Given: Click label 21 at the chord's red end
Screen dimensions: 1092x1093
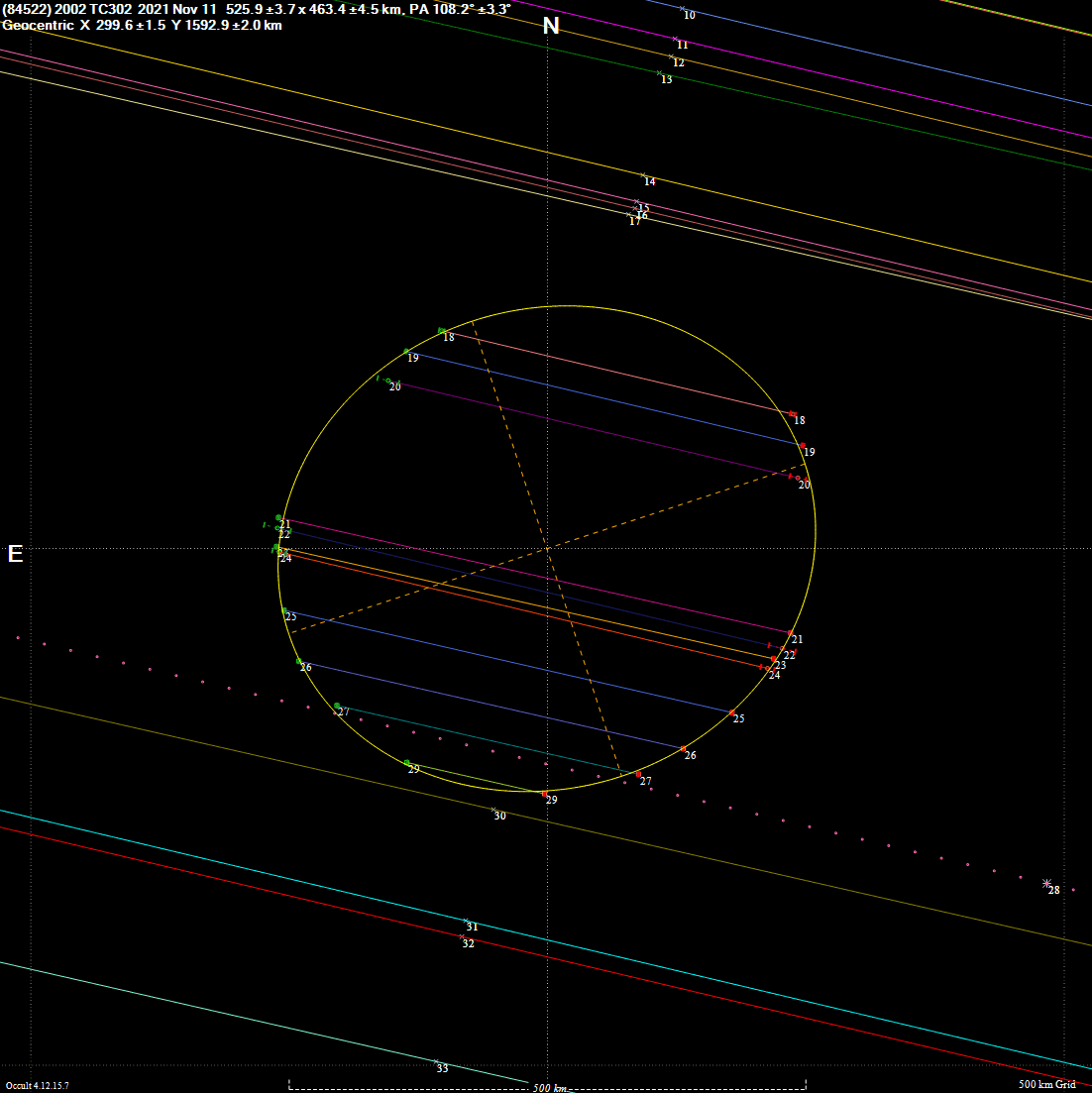Looking at the screenshot, I should coord(798,640).
